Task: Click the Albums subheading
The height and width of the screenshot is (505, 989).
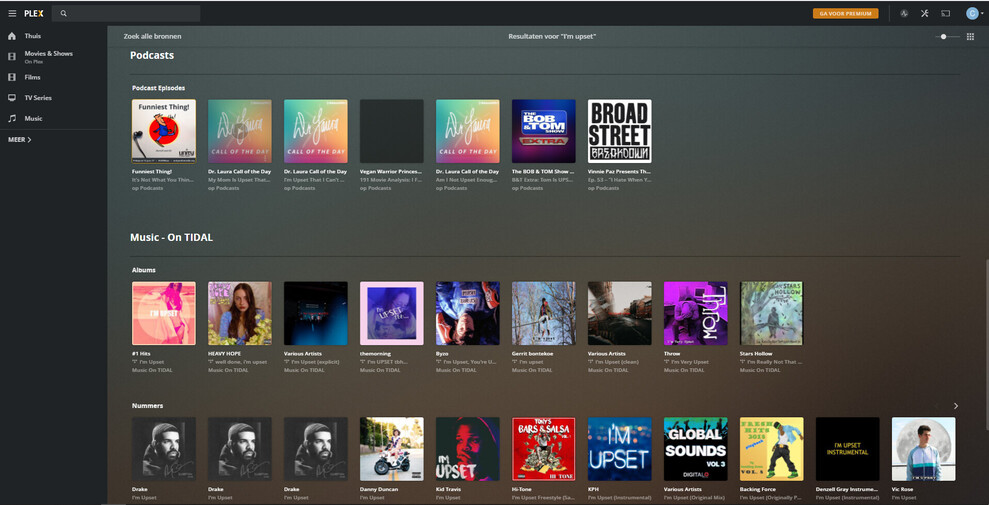Action: [x=144, y=270]
